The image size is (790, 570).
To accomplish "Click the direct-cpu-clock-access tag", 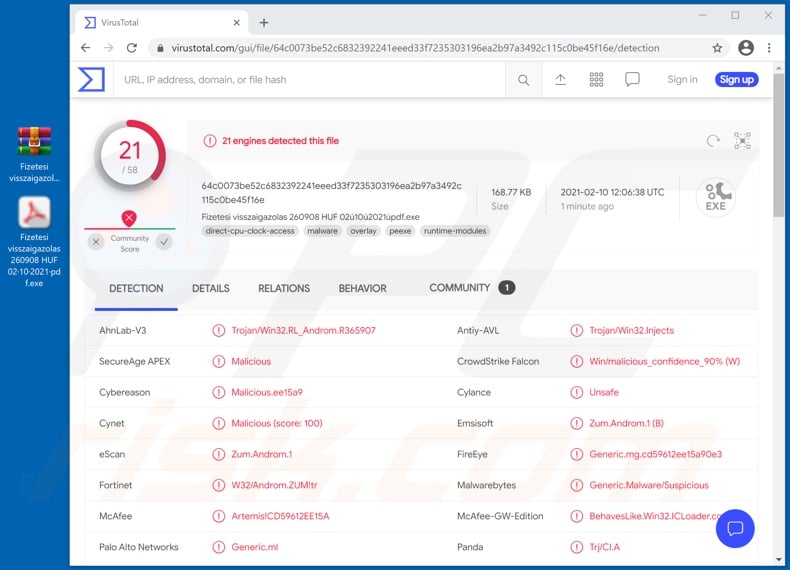I will (x=250, y=231).
